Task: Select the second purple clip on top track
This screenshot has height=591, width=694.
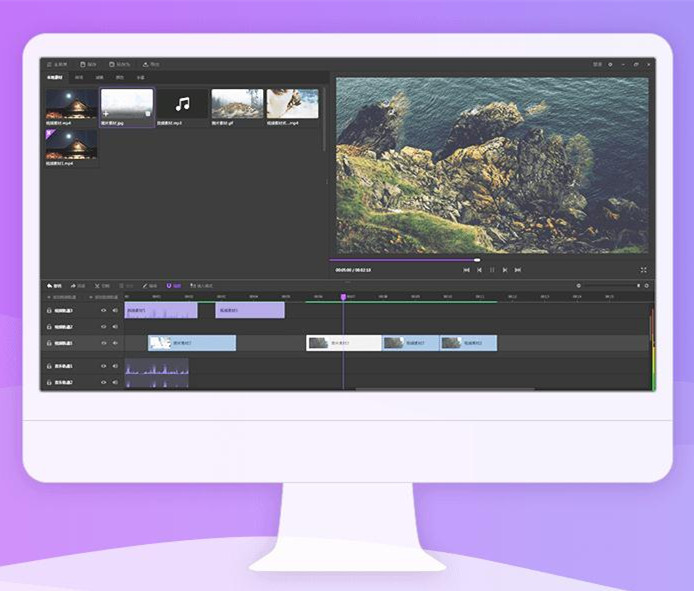Action: (x=250, y=310)
